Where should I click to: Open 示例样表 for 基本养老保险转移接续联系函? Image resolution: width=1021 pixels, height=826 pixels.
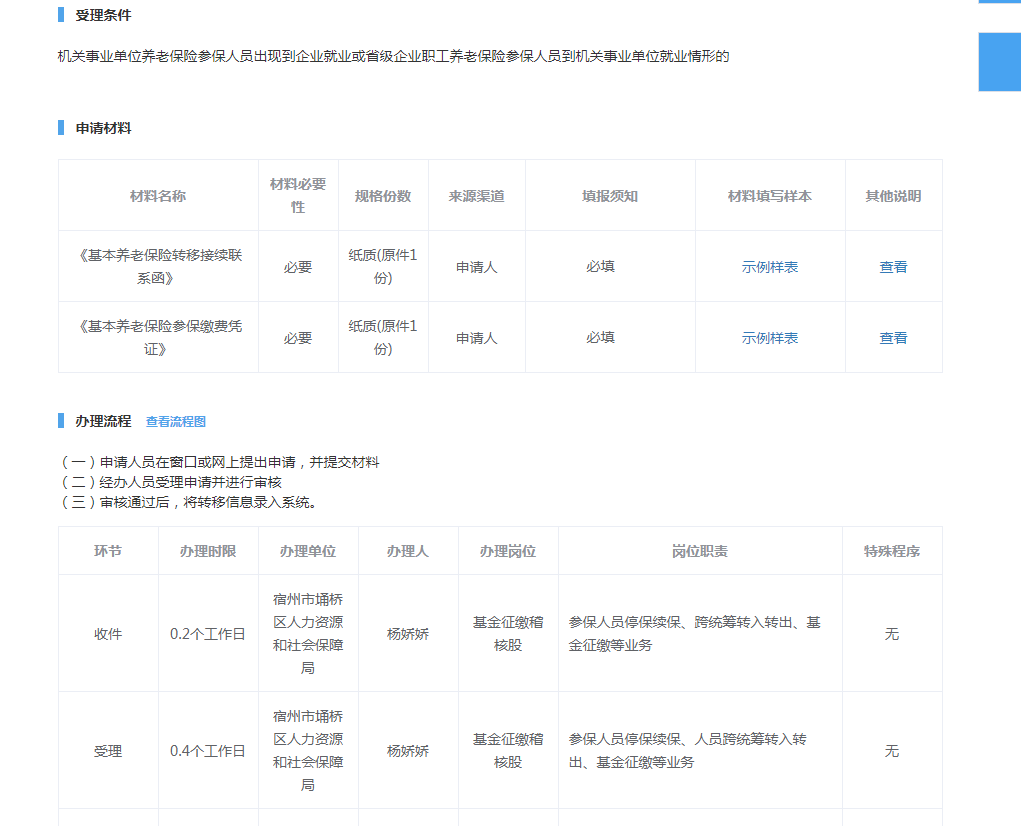(770, 267)
